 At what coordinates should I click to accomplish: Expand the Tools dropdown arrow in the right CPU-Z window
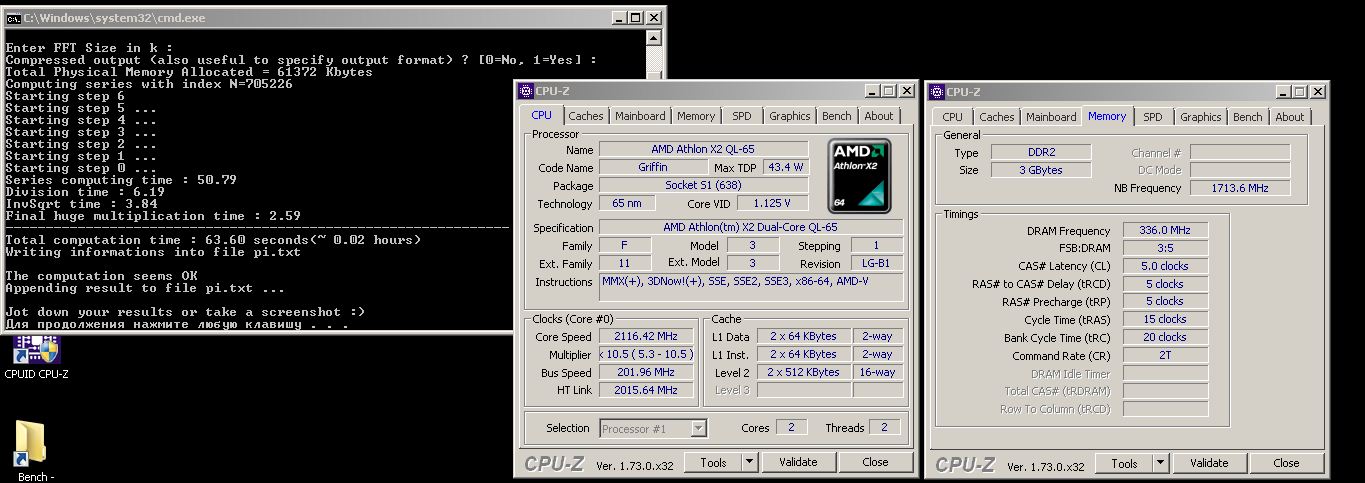1161,463
